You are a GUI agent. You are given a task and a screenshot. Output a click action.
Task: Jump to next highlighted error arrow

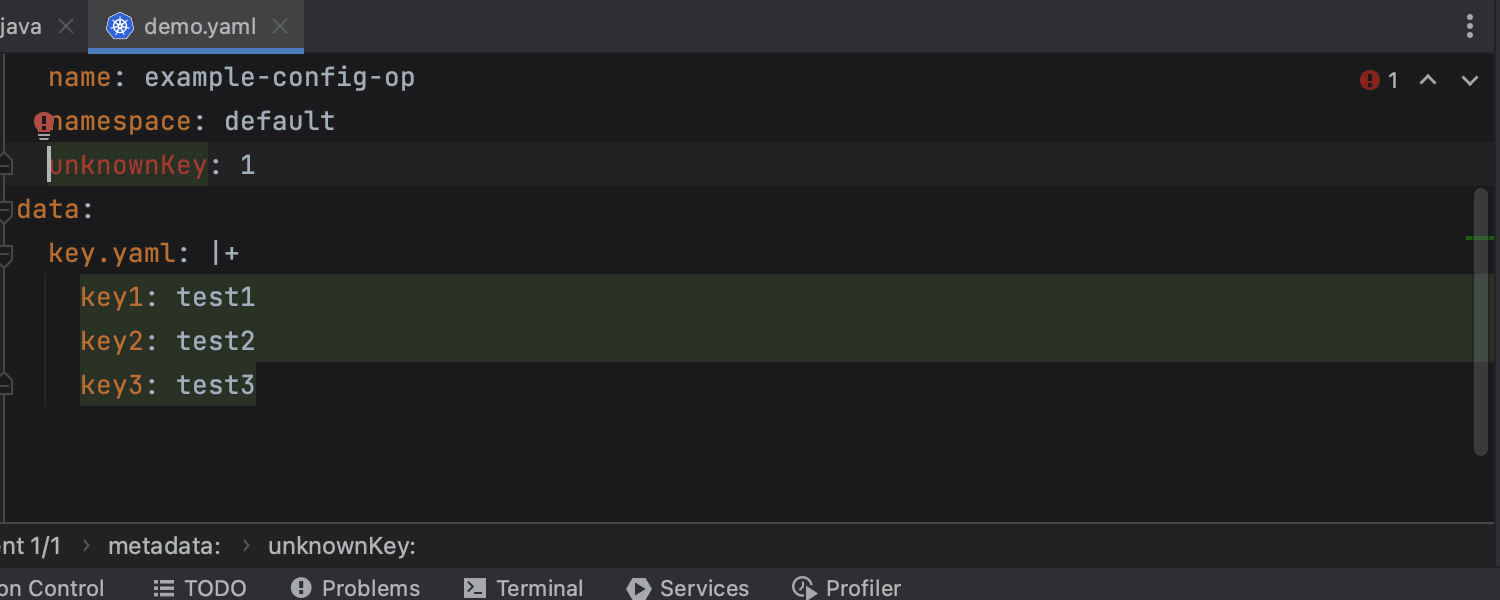(x=1469, y=81)
